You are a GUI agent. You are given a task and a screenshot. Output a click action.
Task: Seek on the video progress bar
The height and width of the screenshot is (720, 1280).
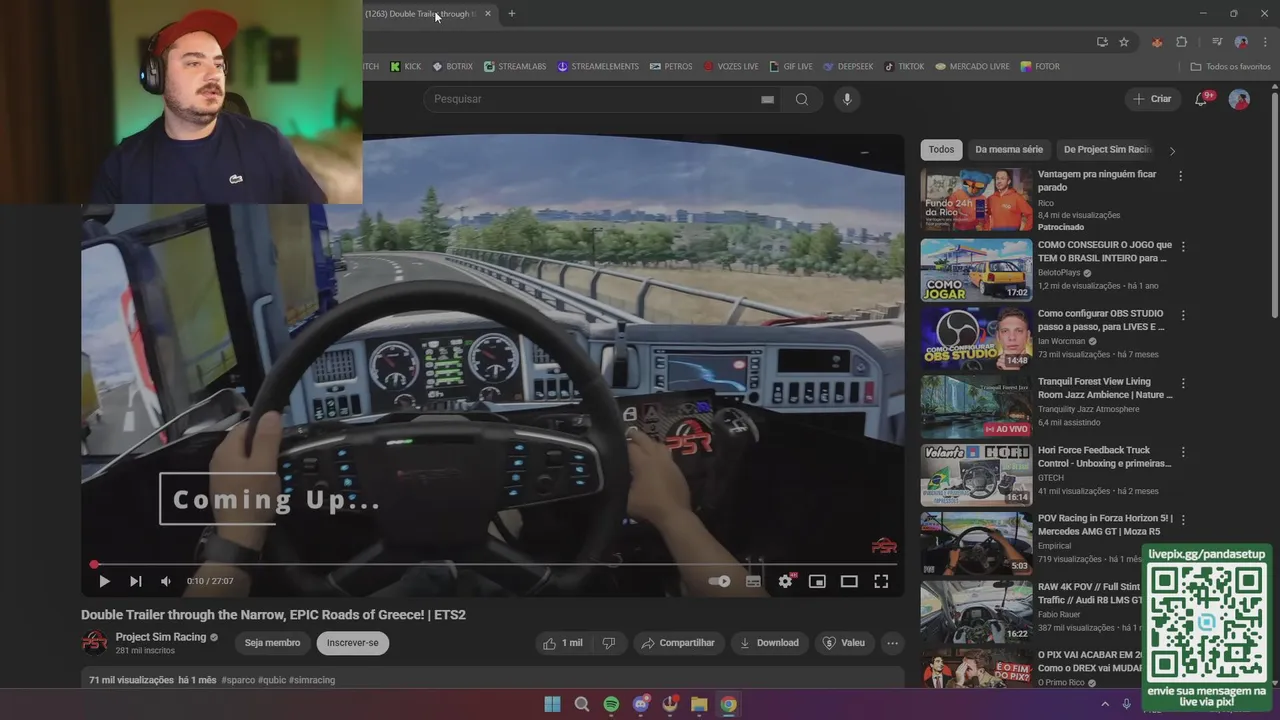click(x=493, y=565)
